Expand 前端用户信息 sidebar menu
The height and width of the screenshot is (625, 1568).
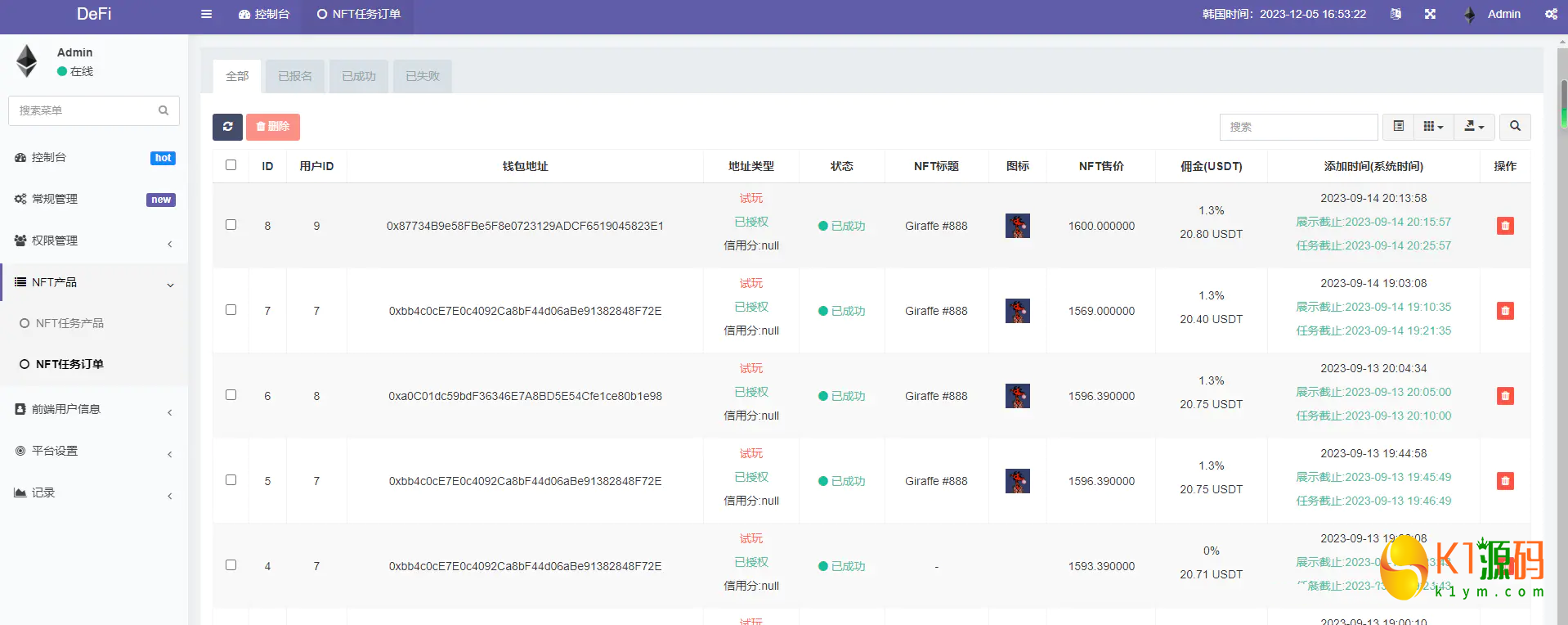(x=94, y=409)
